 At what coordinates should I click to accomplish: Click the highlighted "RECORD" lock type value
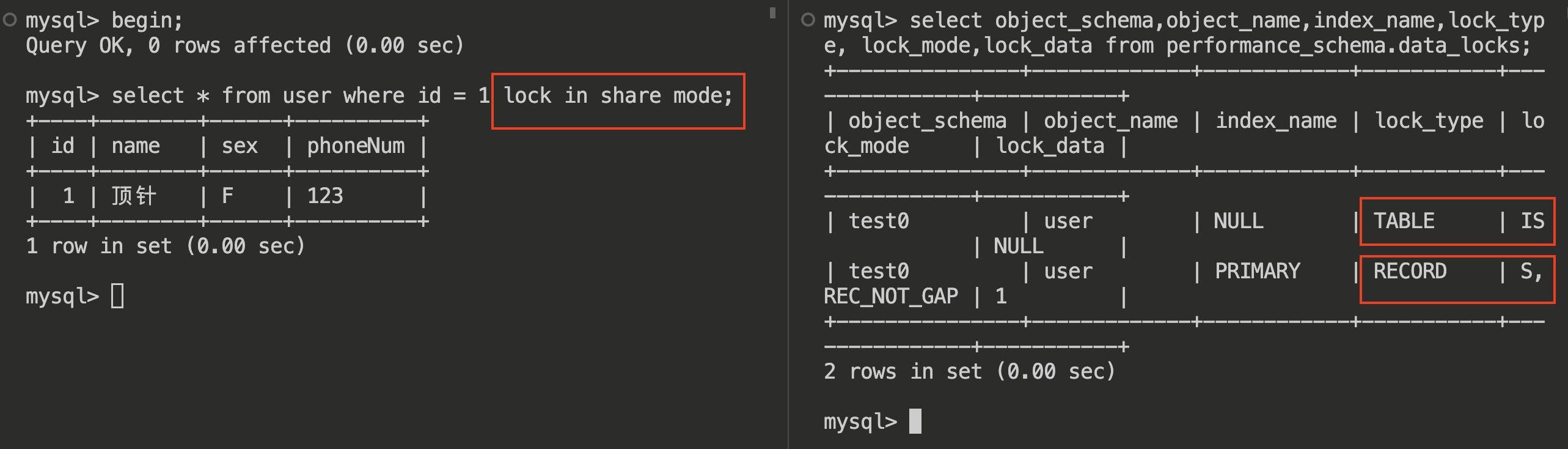click(1410, 271)
